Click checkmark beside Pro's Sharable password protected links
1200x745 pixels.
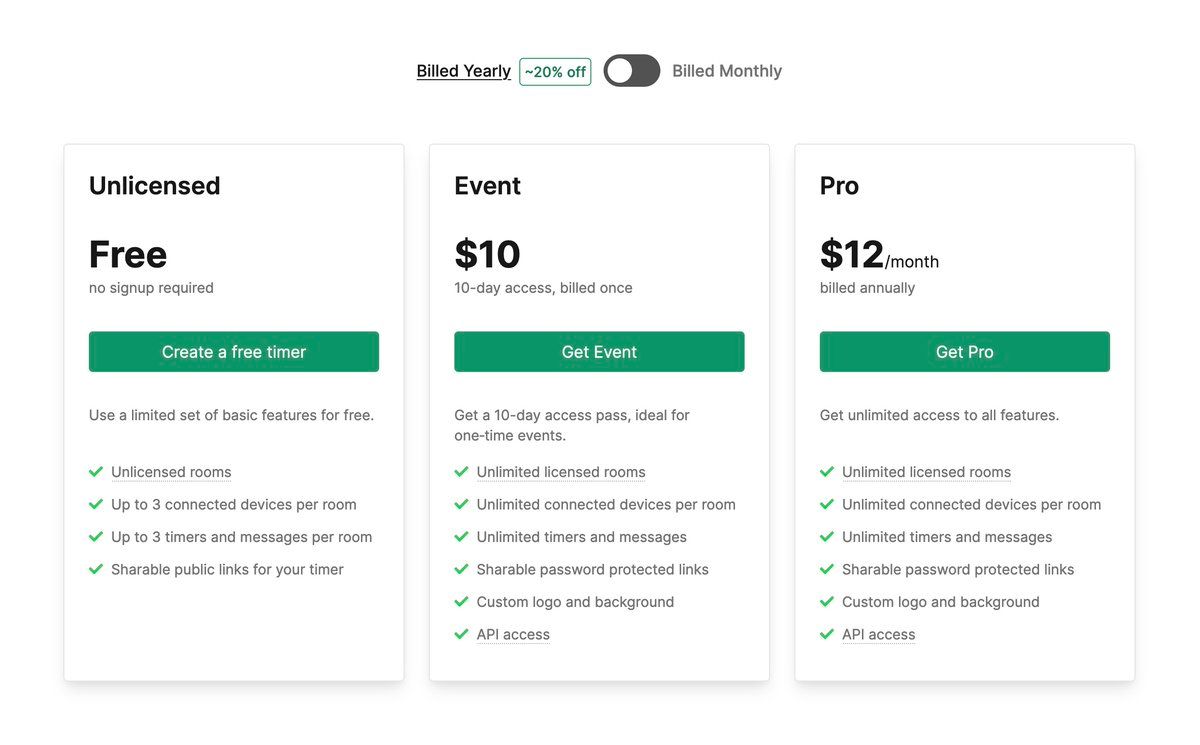[x=827, y=569]
